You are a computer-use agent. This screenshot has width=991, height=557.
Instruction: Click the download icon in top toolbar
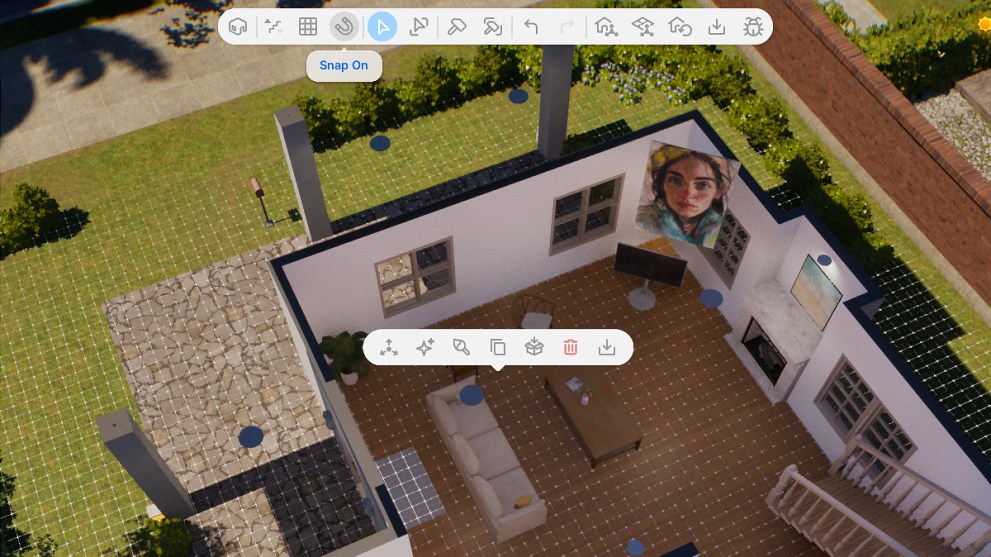coord(716,27)
